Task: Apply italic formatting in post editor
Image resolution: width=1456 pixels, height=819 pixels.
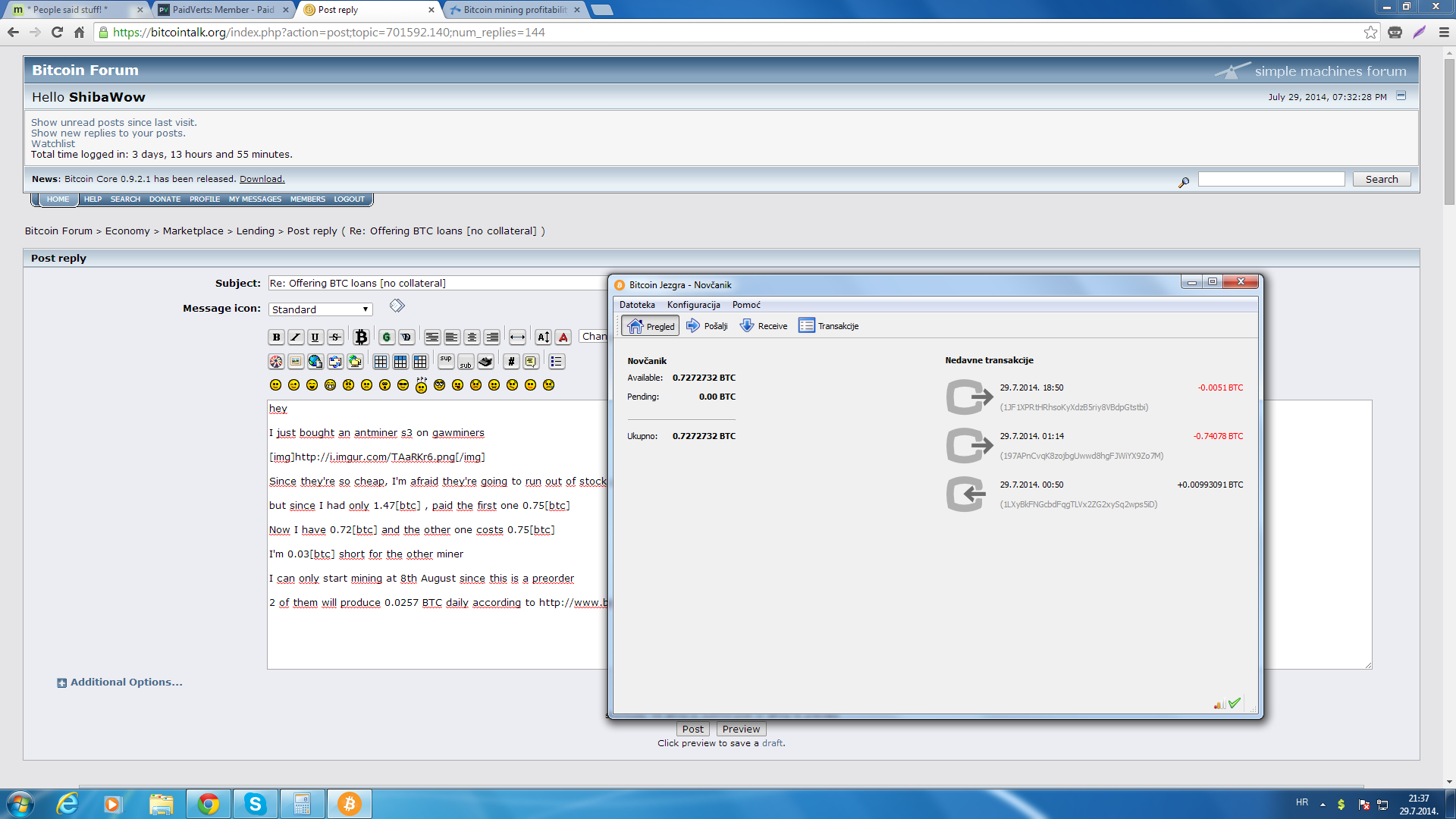Action: (x=296, y=337)
